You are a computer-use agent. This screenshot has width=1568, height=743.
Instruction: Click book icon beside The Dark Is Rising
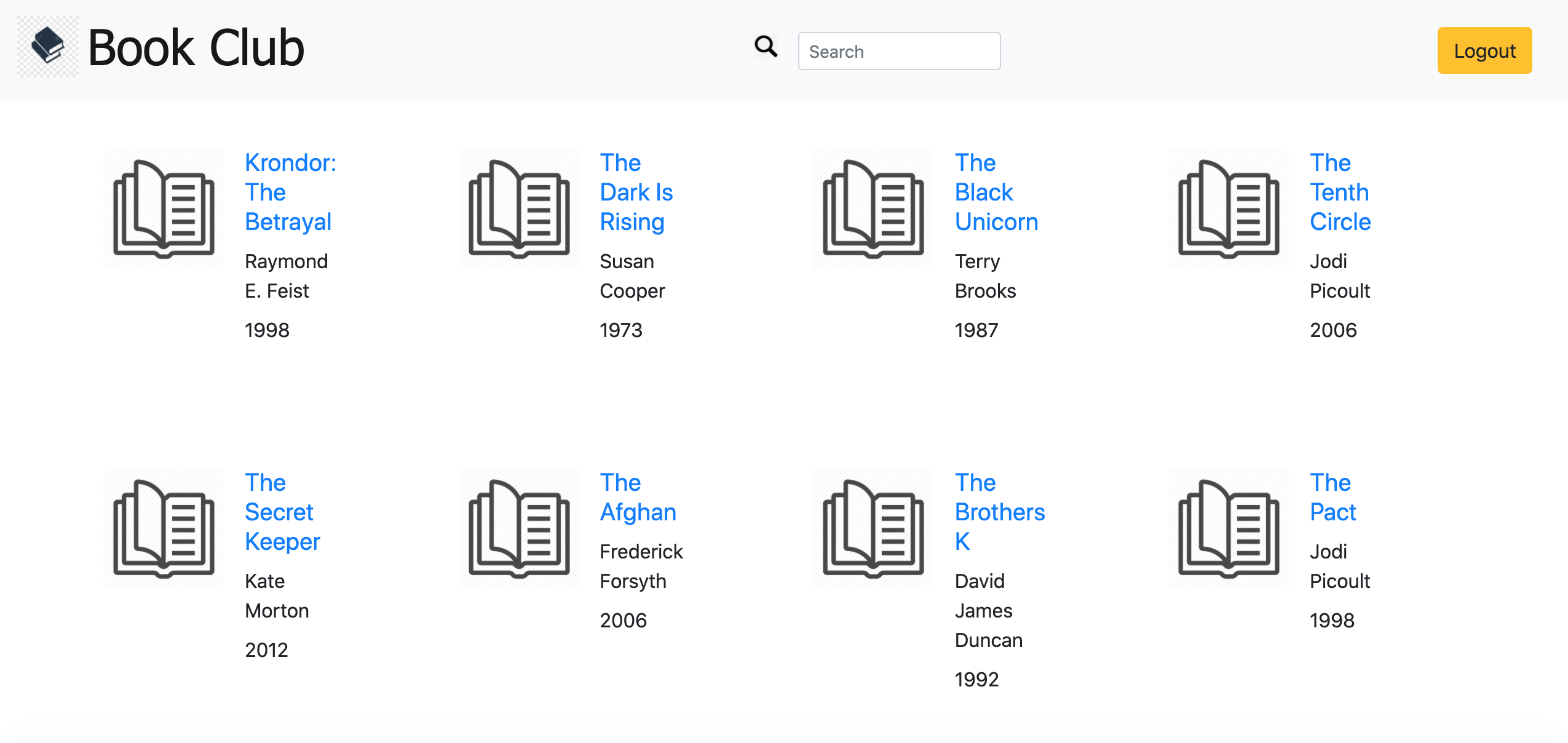click(518, 209)
